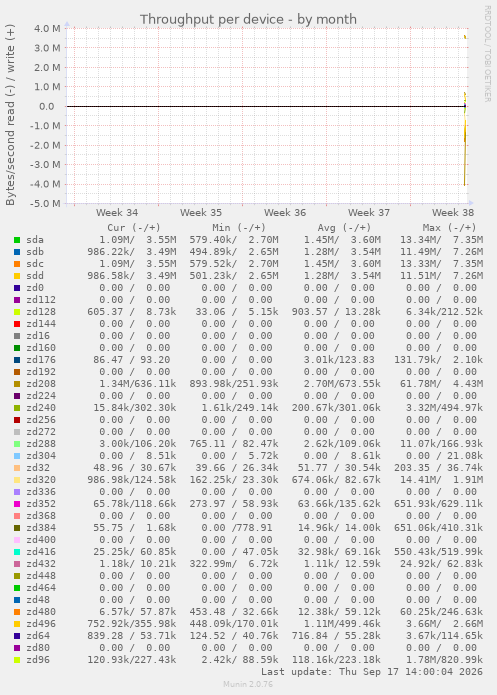Click the zd304 light blue legend square
Screen dimensions: 497x695
tap(17, 456)
